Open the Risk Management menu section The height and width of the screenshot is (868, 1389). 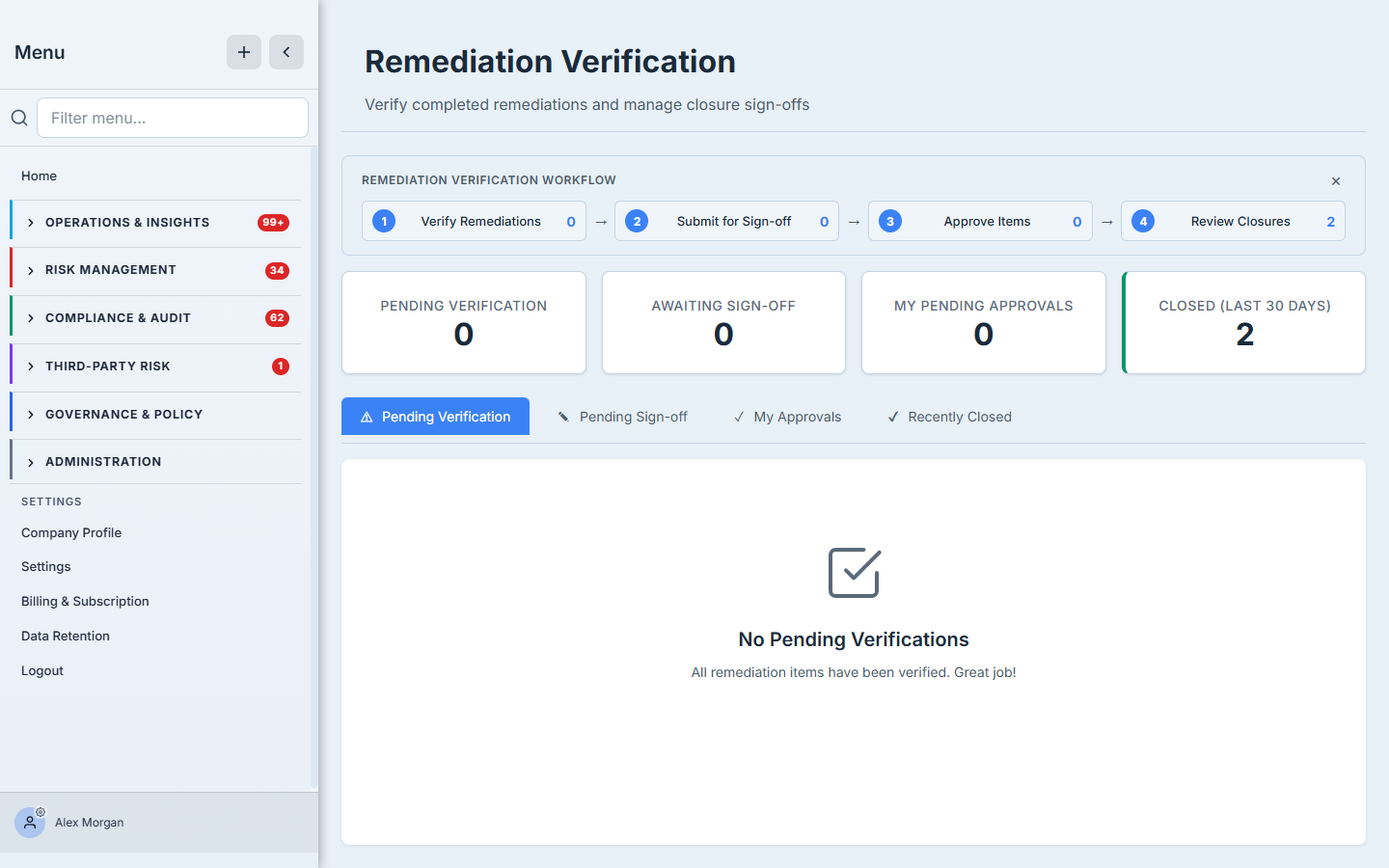[155, 270]
